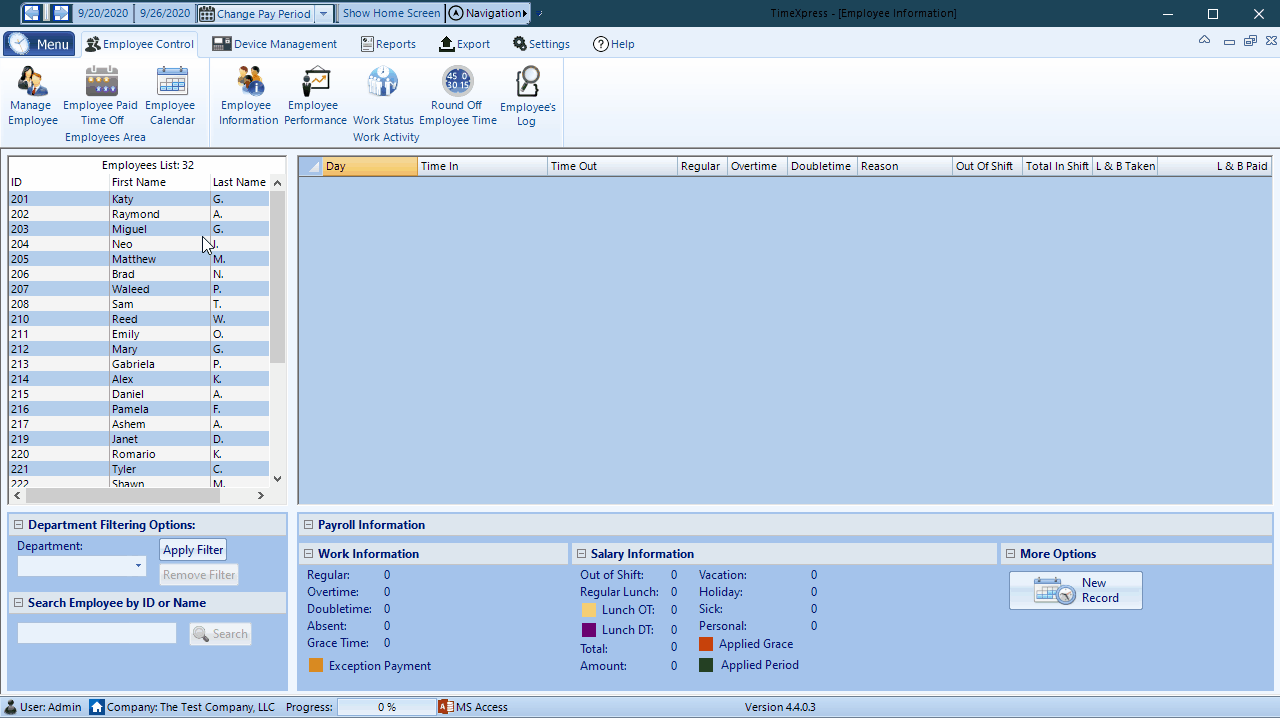Open Manage Employee icon
Image resolution: width=1280 pixels, height=720 pixels.
click(x=33, y=83)
